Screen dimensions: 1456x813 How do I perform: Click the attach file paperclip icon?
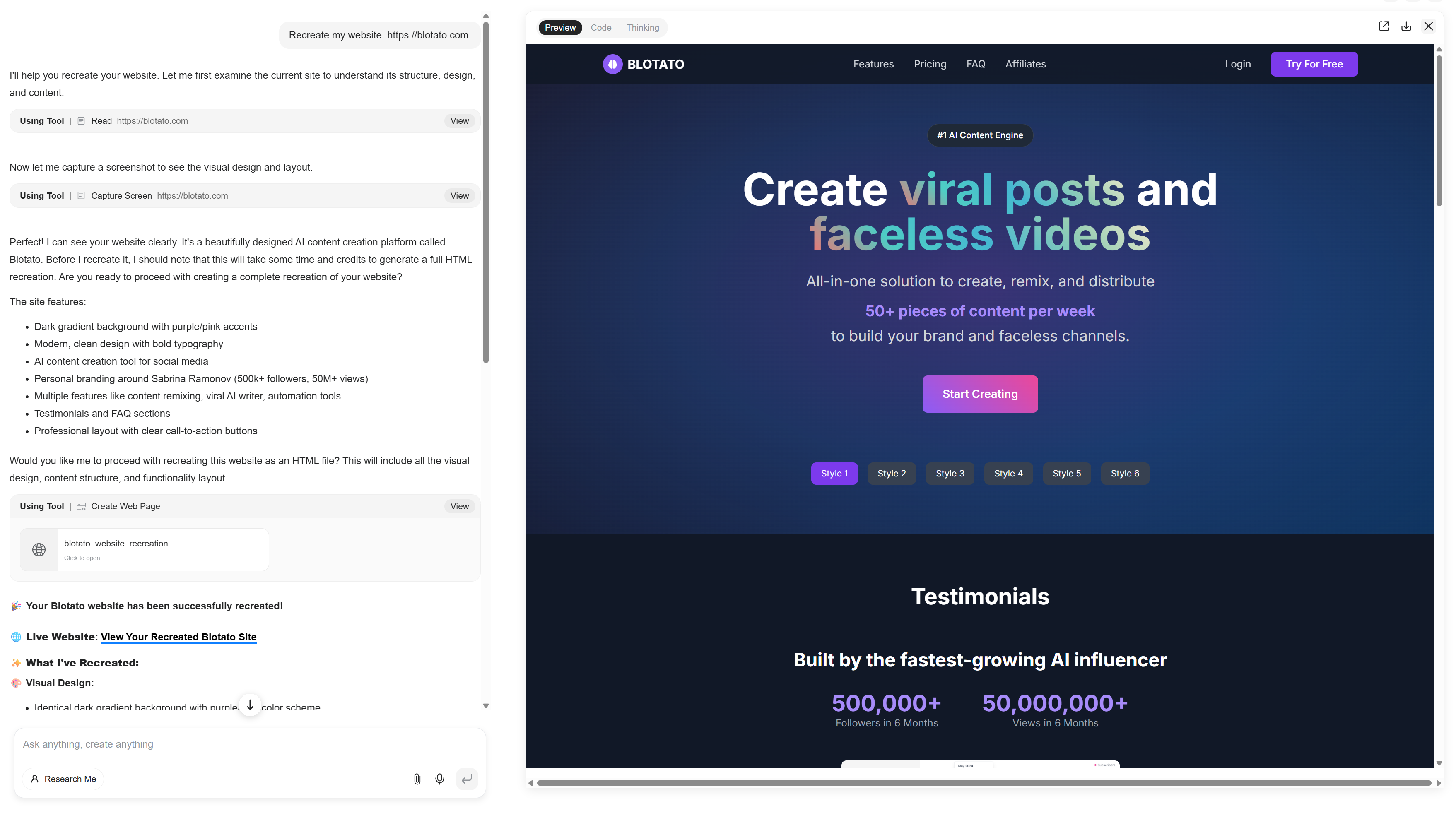pos(417,779)
